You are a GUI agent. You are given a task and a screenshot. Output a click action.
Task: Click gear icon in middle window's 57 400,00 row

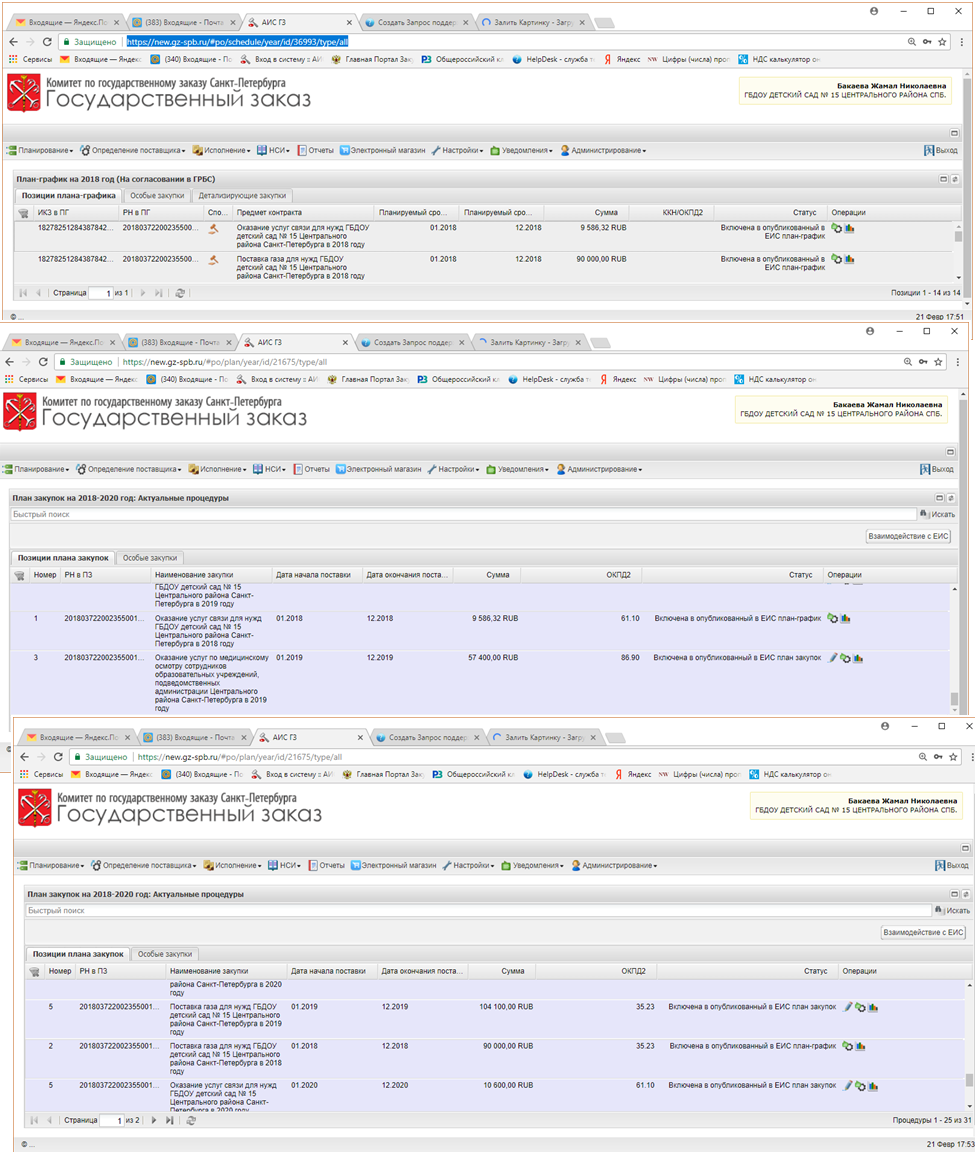[x=845, y=658]
